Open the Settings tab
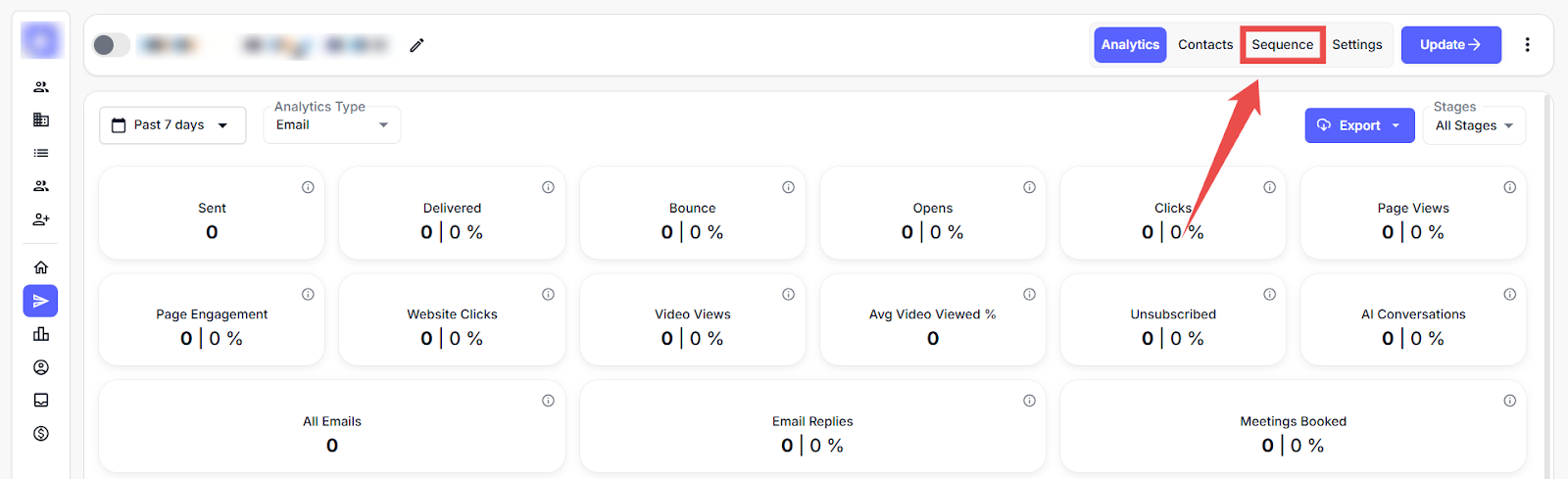Image resolution: width=1568 pixels, height=479 pixels. 1356,45
